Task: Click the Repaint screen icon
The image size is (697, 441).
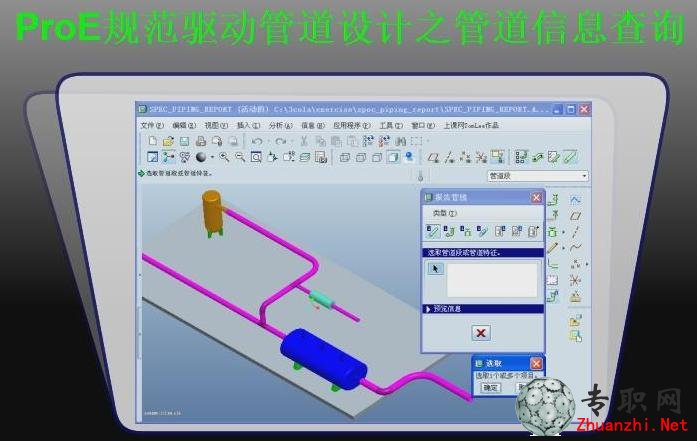Action: pyautogui.click(x=152, y=157)
